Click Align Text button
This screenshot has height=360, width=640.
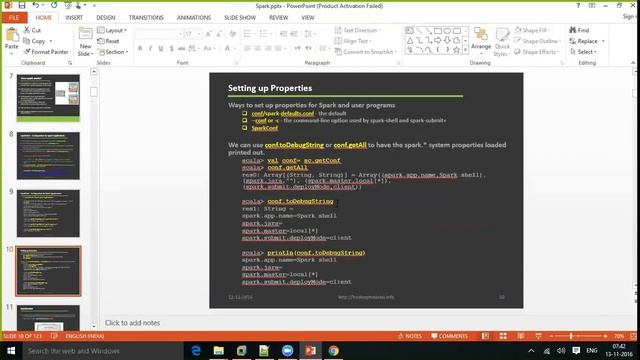coord(353,41)
